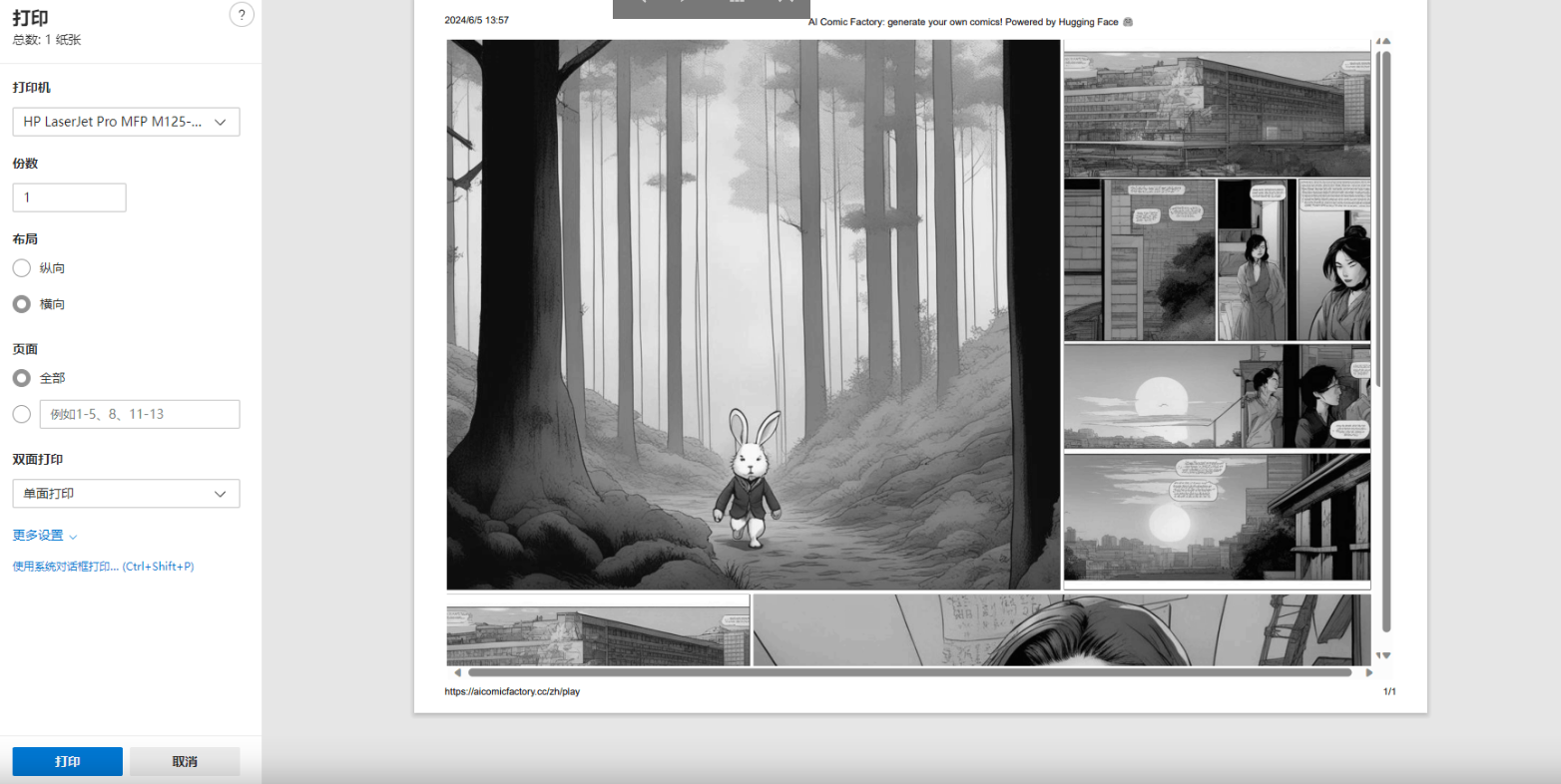Open the 单面打印 duplex printing dropdown
This screenshot has width=1561, height=784.
click(x=126, y=494)
